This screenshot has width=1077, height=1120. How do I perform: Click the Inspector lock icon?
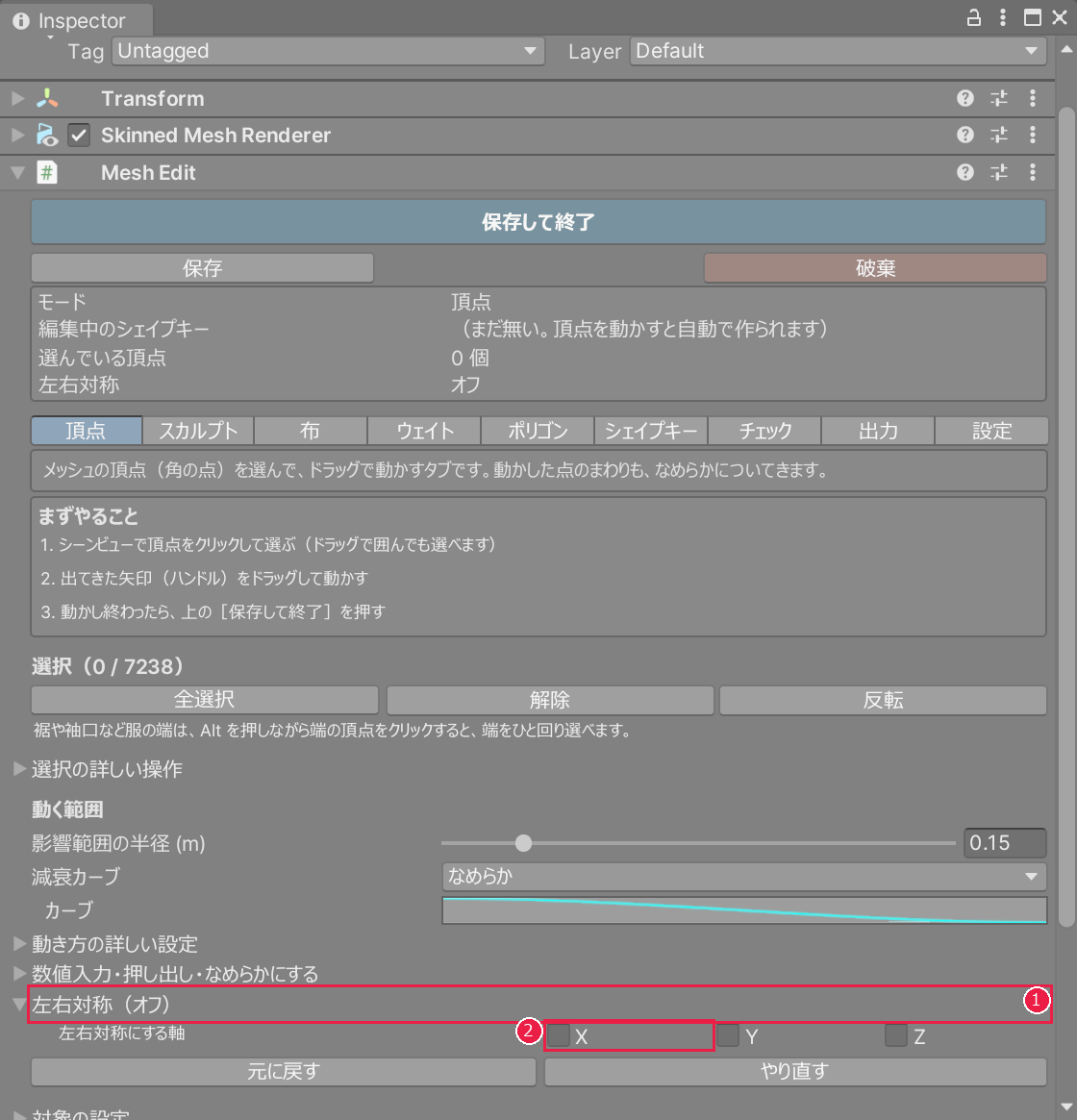tap(973, 18)
